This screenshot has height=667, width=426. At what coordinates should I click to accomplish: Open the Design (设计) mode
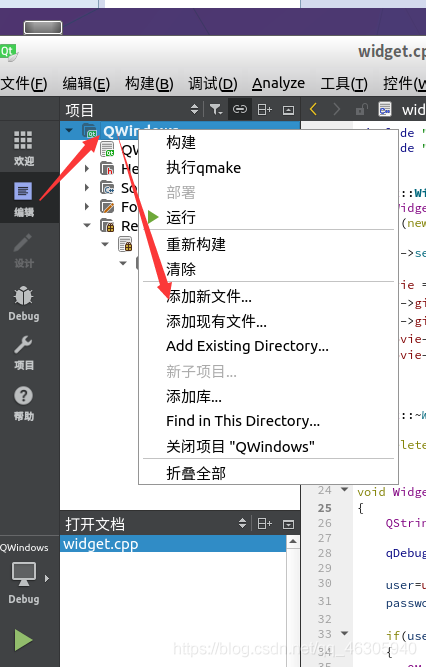(x=23, y=251)
